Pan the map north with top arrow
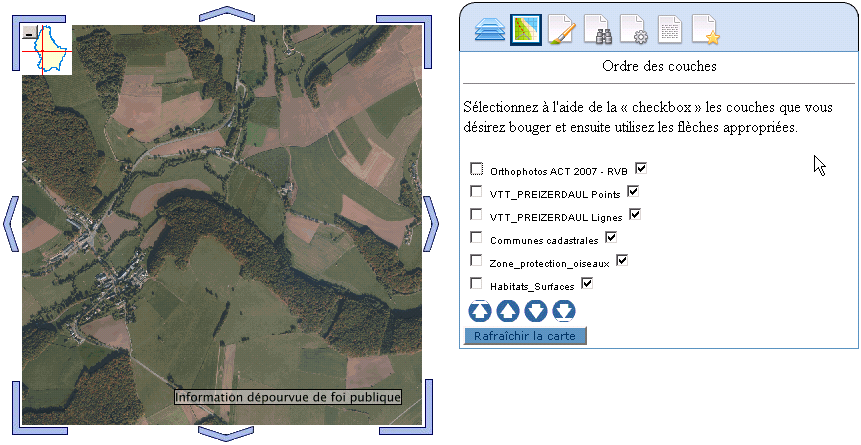Viewport: 861px width, 445px height. [226, 12]
